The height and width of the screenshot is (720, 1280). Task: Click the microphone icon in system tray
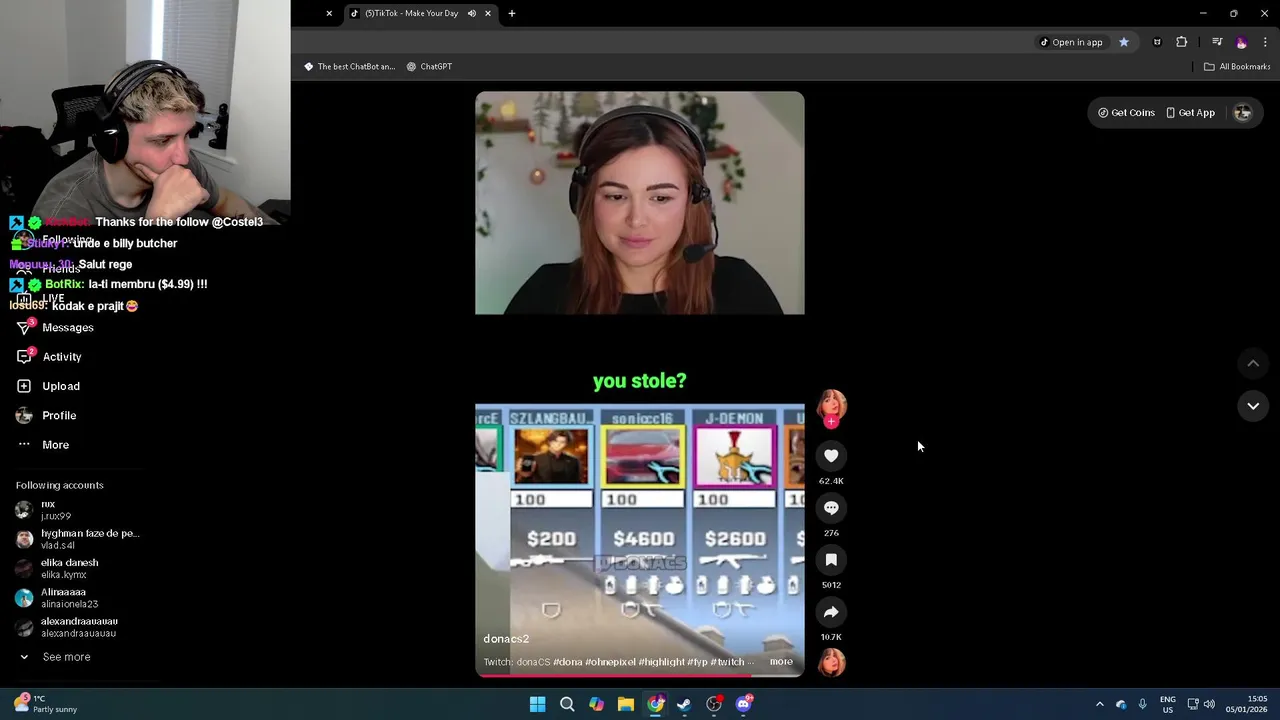[x=1142, y=704]
